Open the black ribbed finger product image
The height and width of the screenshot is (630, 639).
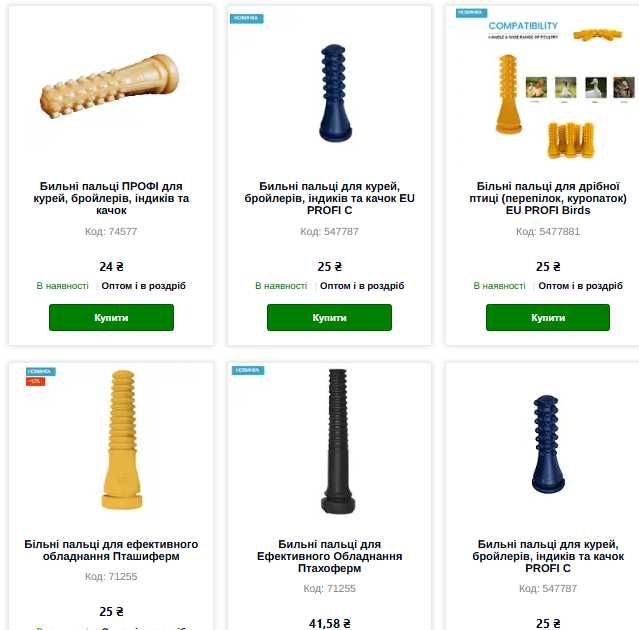click(338, 441)
